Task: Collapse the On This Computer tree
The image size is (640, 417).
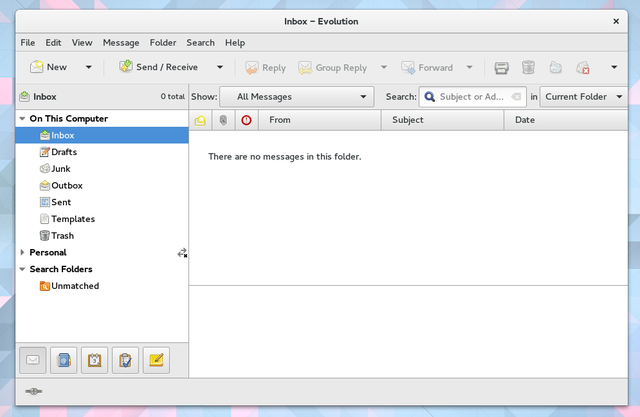Action: click(22, 119)
